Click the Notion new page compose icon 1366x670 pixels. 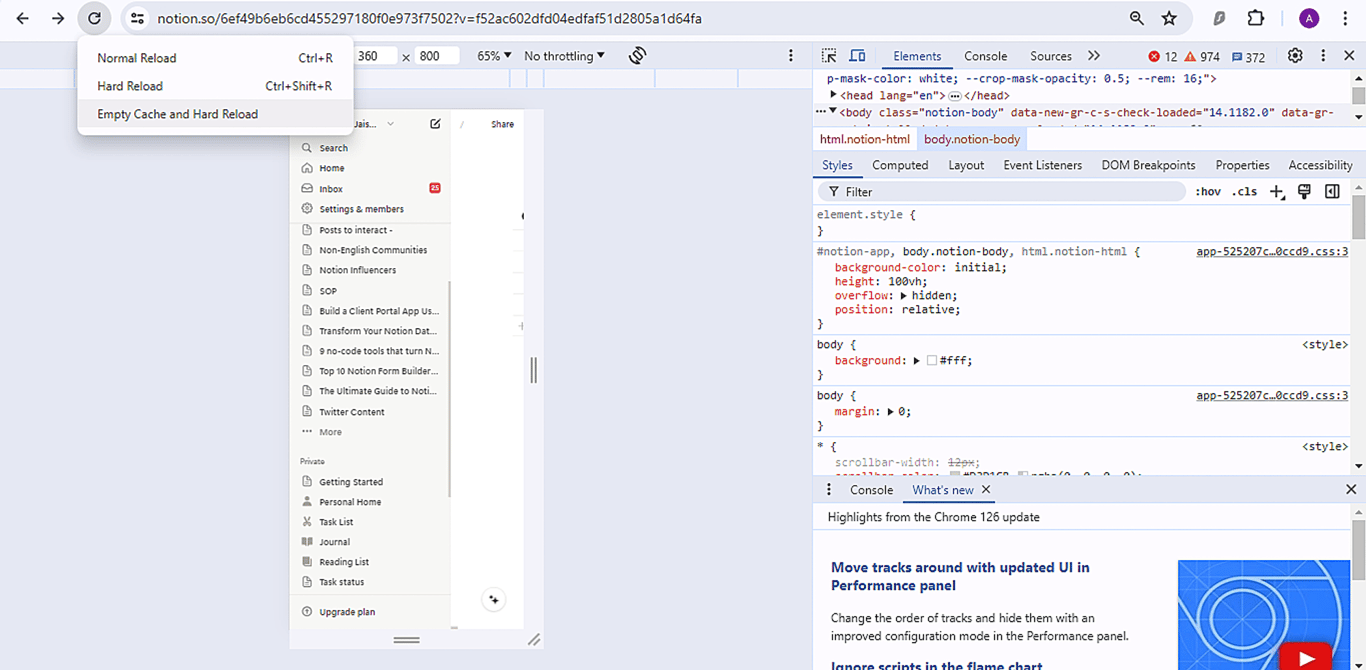(435, 124)
